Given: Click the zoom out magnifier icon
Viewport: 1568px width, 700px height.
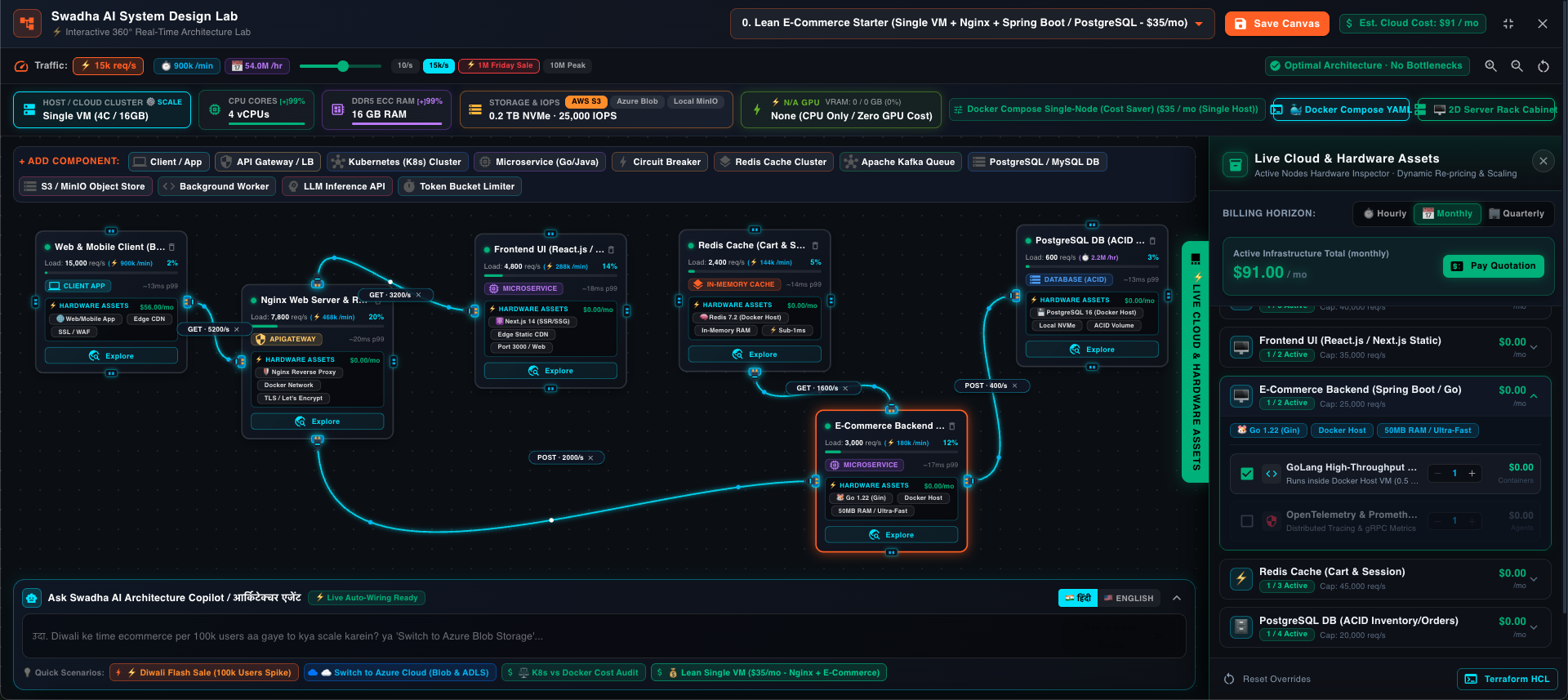Looking at the screenshot, I should pyautogui.click(x=1517, y=66).
